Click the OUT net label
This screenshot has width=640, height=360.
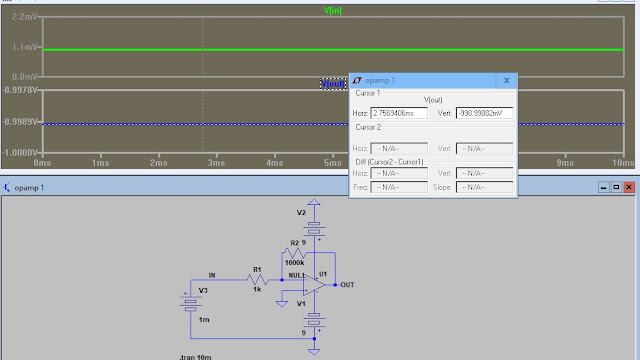click(347, 285)
